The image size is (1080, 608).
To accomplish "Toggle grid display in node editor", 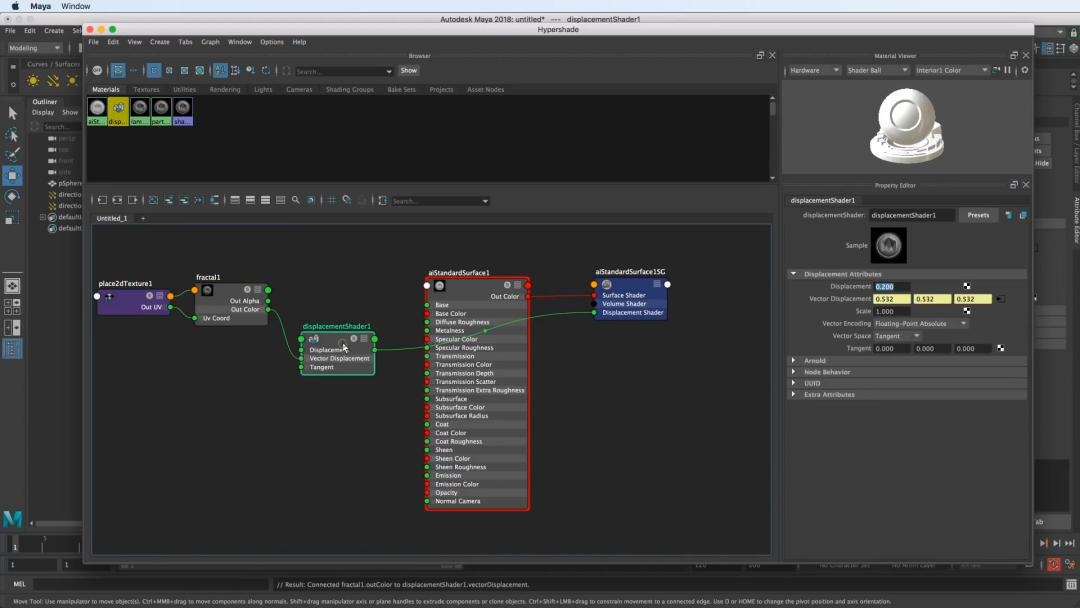I will 332,200.
